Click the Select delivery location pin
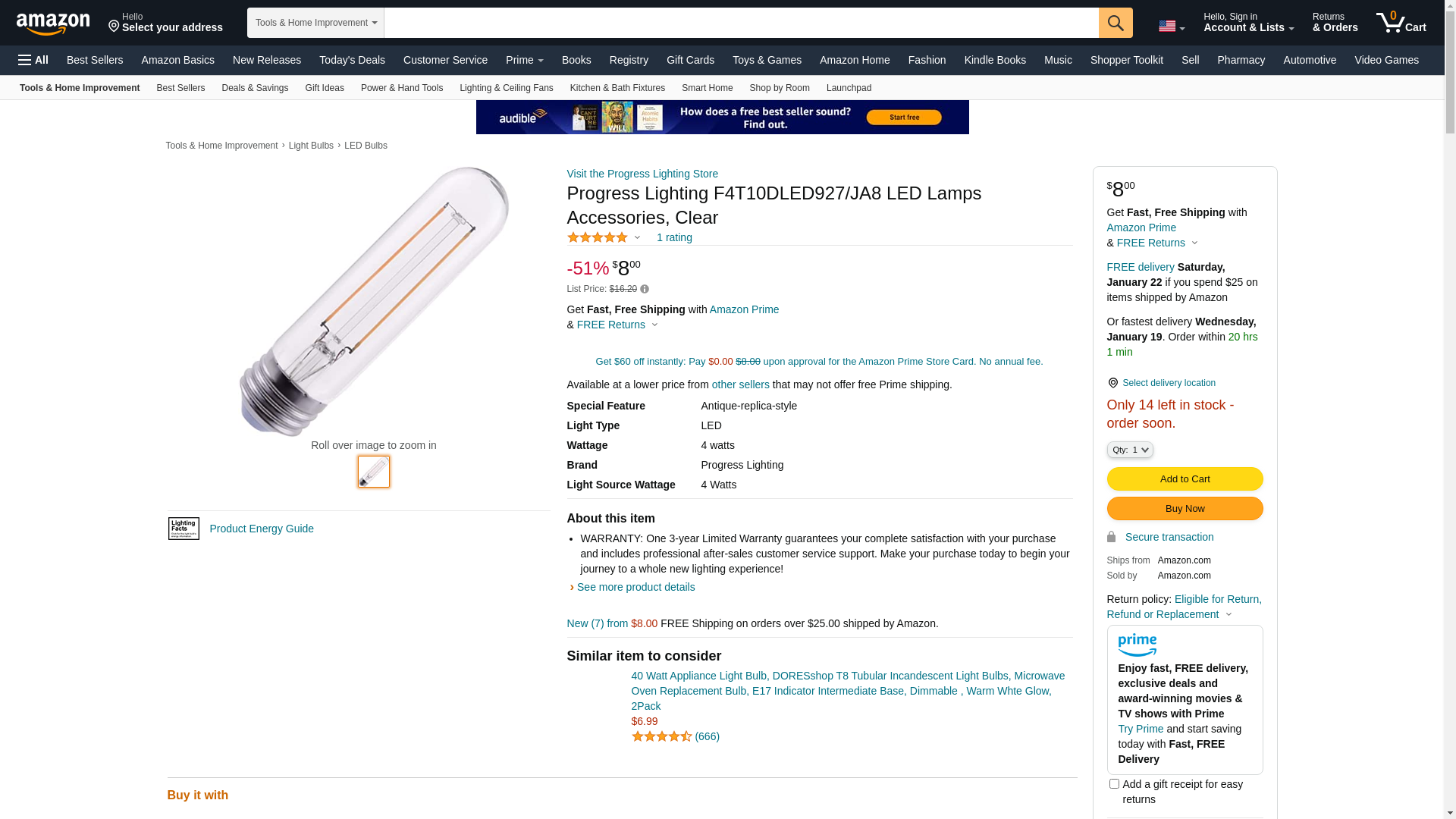This screenshot has height=819, width=1456. [1112, 383]
